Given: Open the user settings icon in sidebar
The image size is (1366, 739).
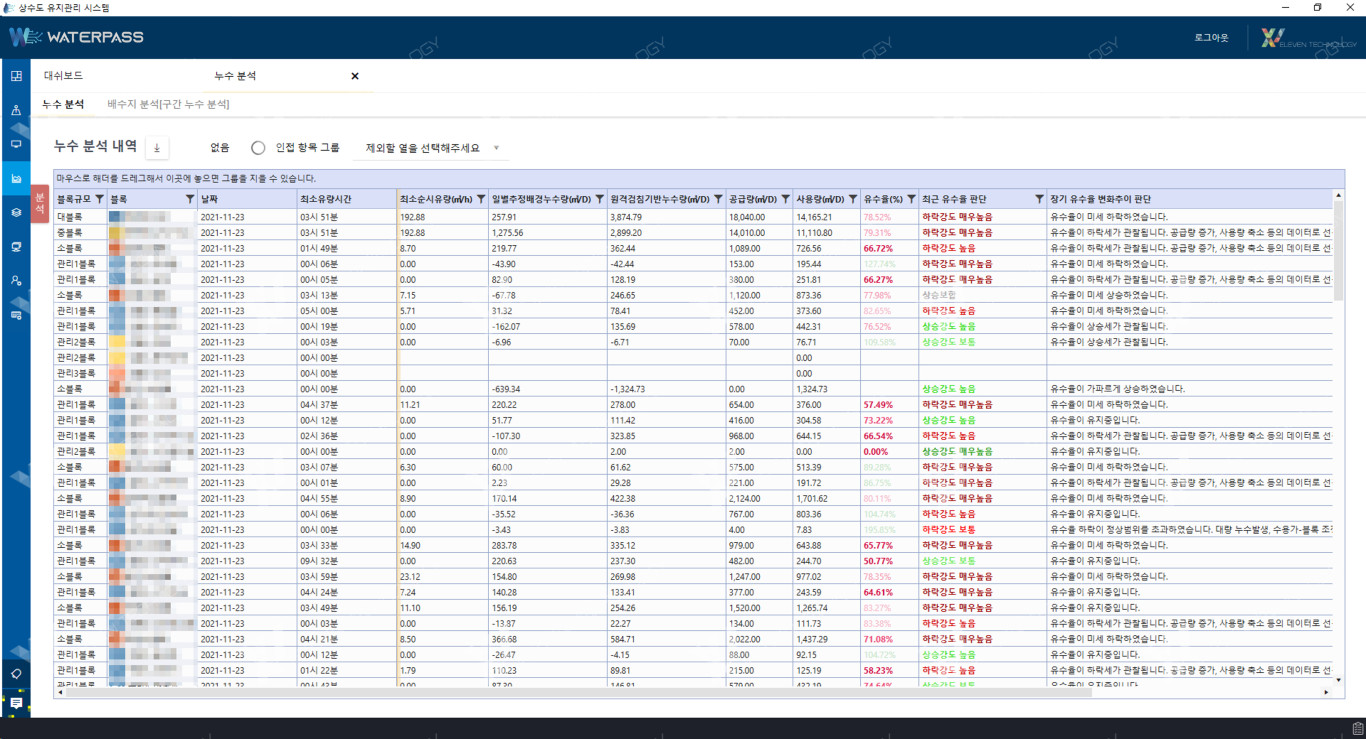Looking at the screenshot, I should point(16,281).
